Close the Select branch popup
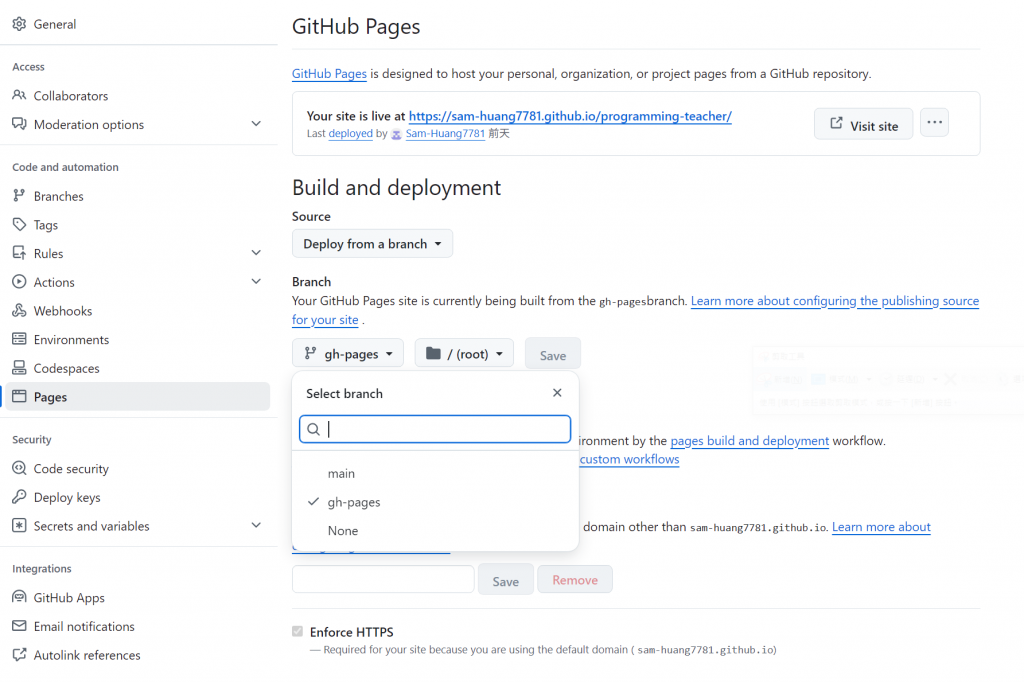 [x=557, y=393]
